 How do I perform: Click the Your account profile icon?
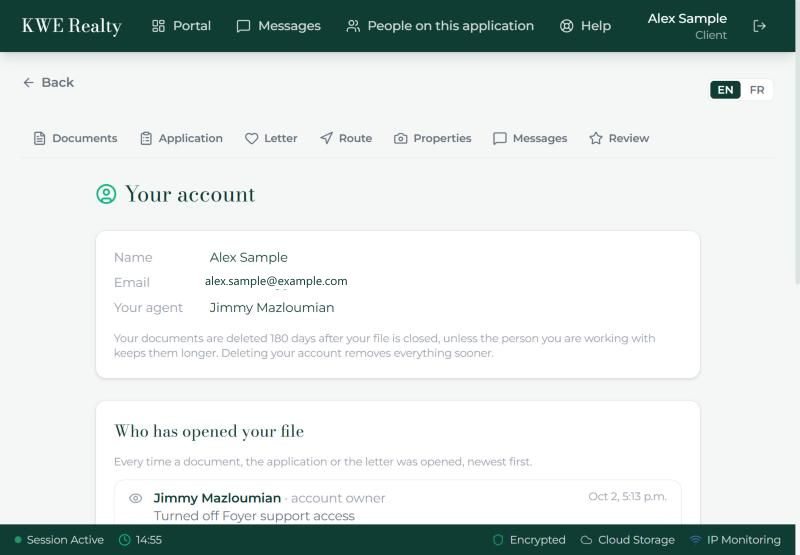106,194
